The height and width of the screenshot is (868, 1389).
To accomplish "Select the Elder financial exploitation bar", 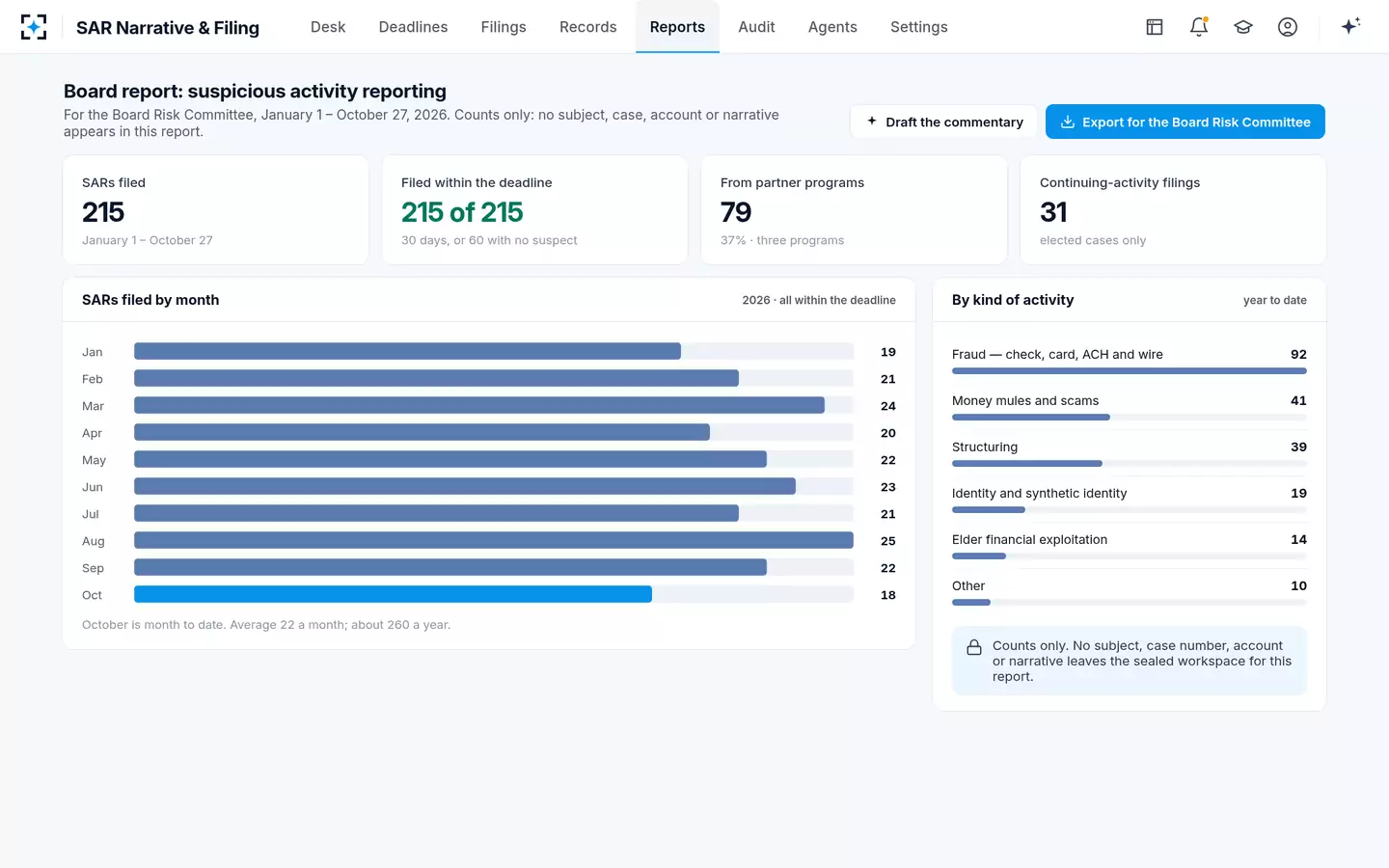I will point(979,556).
